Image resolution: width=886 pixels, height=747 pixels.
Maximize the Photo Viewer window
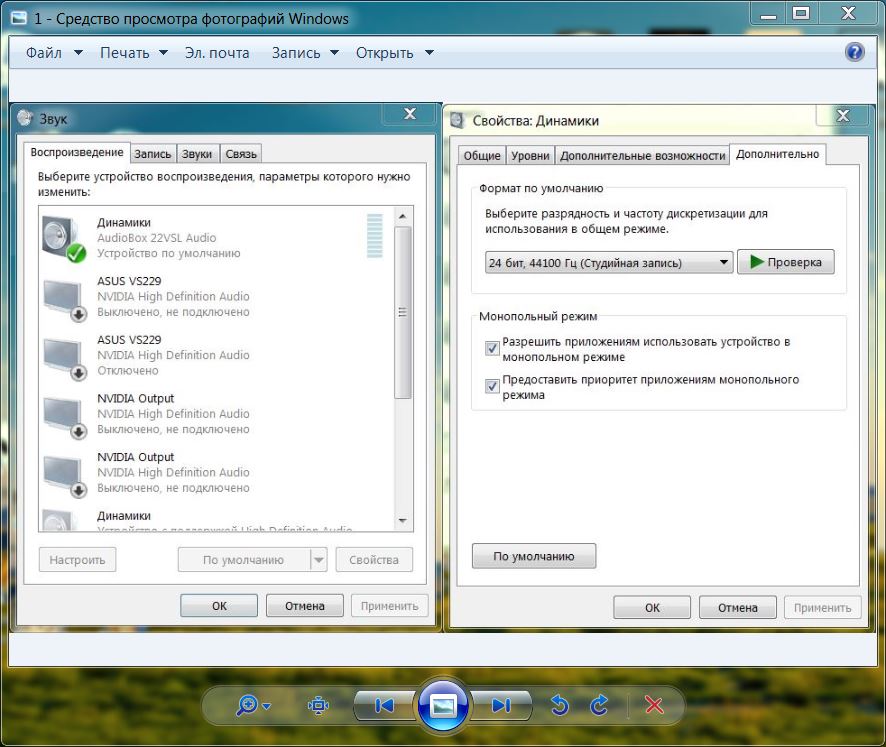(x=801, y=12)
